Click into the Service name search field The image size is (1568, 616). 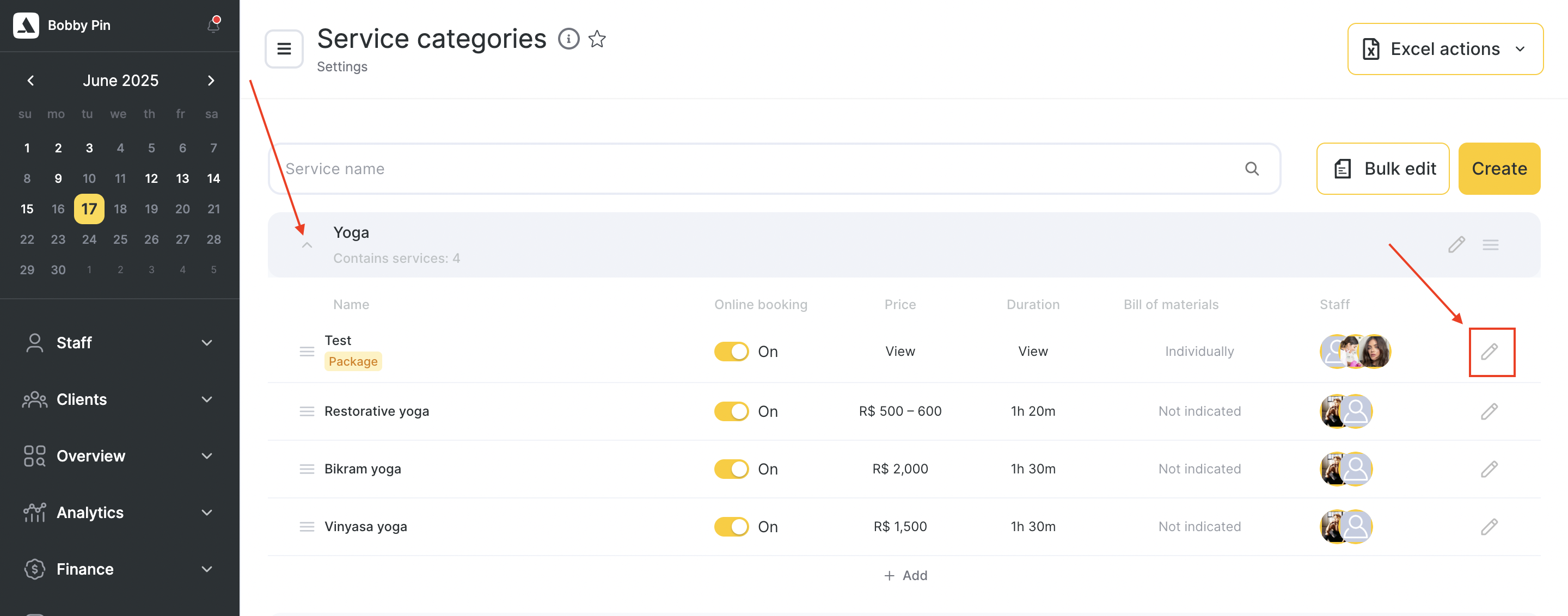(x=774, y=169)
